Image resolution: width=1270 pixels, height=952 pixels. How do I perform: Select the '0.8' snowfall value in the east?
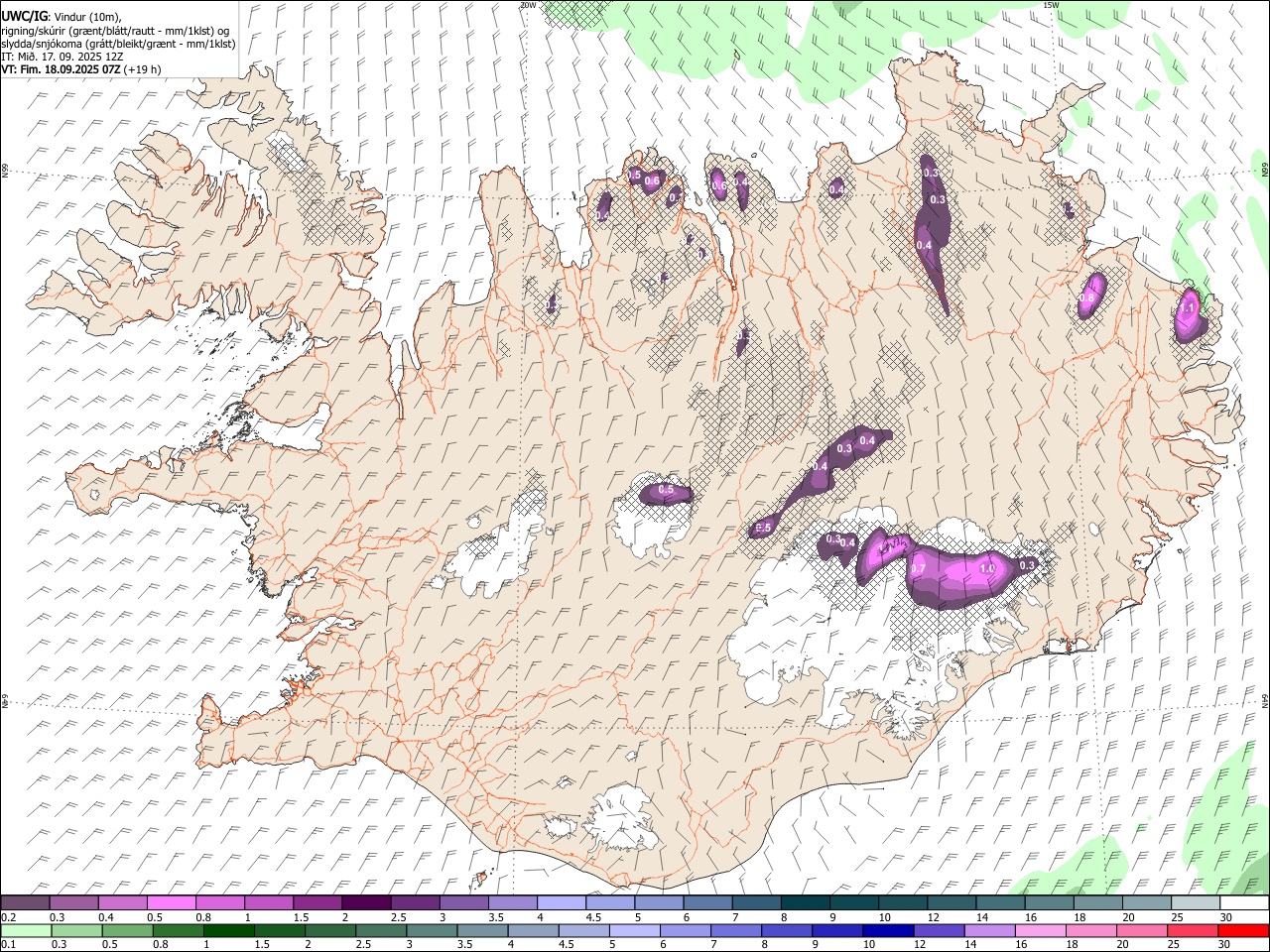tap(1086, 297)
